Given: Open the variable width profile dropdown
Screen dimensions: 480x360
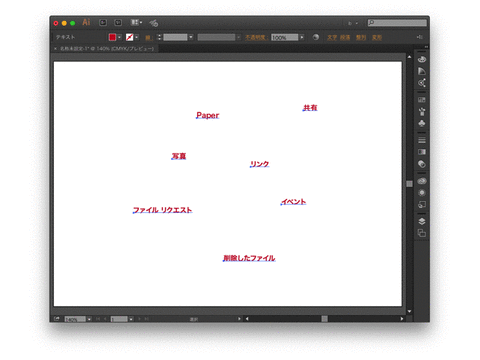Looking at the screenshot, I should point(239,37).
